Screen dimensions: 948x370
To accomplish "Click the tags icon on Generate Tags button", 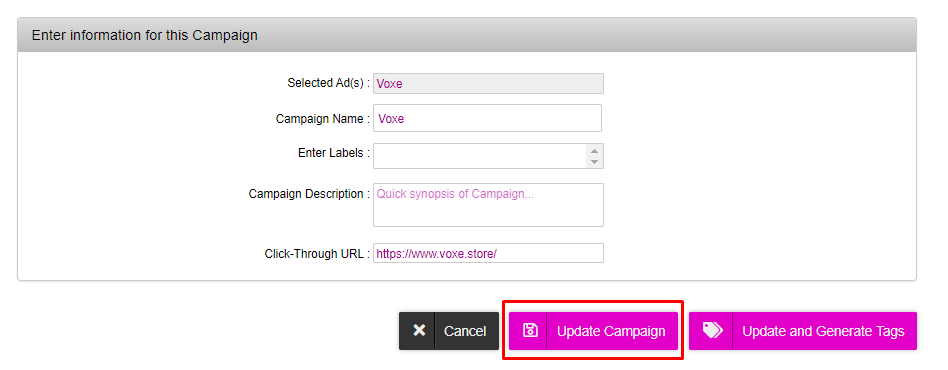I will (712, 329).
